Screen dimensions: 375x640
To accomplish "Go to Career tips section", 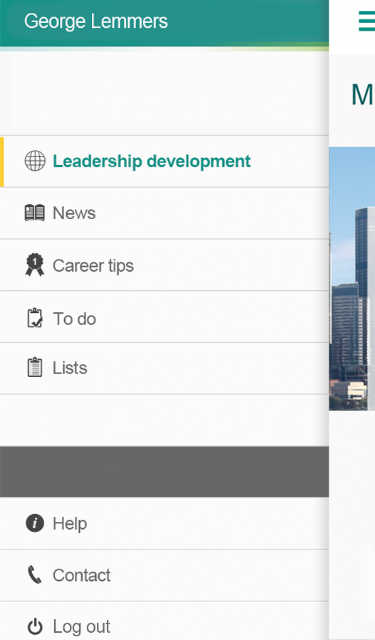I will pyautogui.click(x=164, y=265).
